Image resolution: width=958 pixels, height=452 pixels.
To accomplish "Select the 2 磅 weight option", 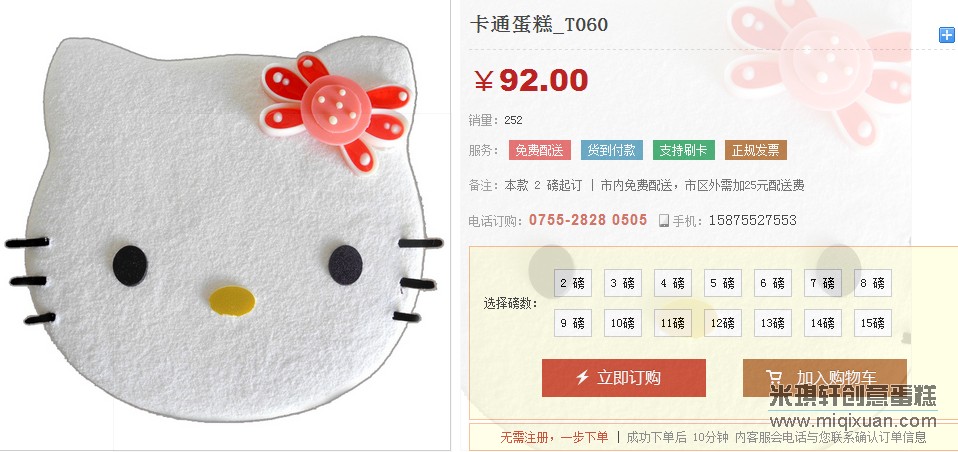I will tap(572, 283).
